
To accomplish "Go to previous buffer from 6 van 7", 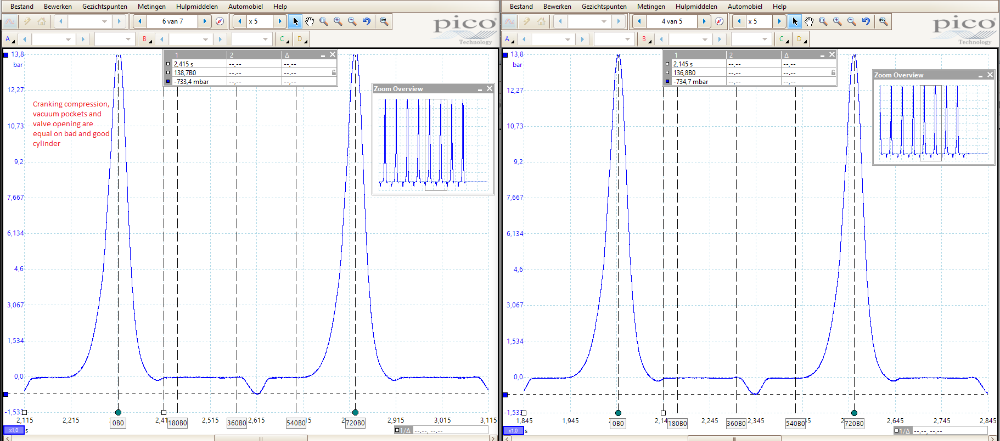I will coord(140,21).
